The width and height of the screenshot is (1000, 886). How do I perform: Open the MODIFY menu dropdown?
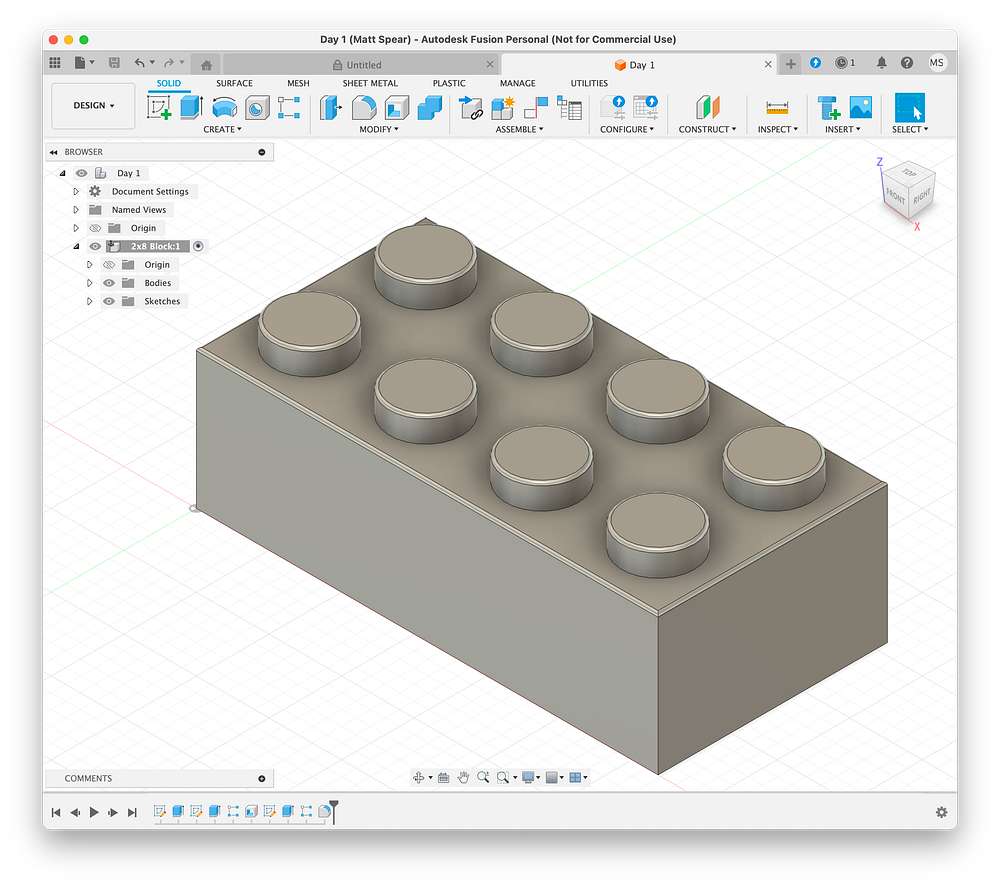pos(379,129)
